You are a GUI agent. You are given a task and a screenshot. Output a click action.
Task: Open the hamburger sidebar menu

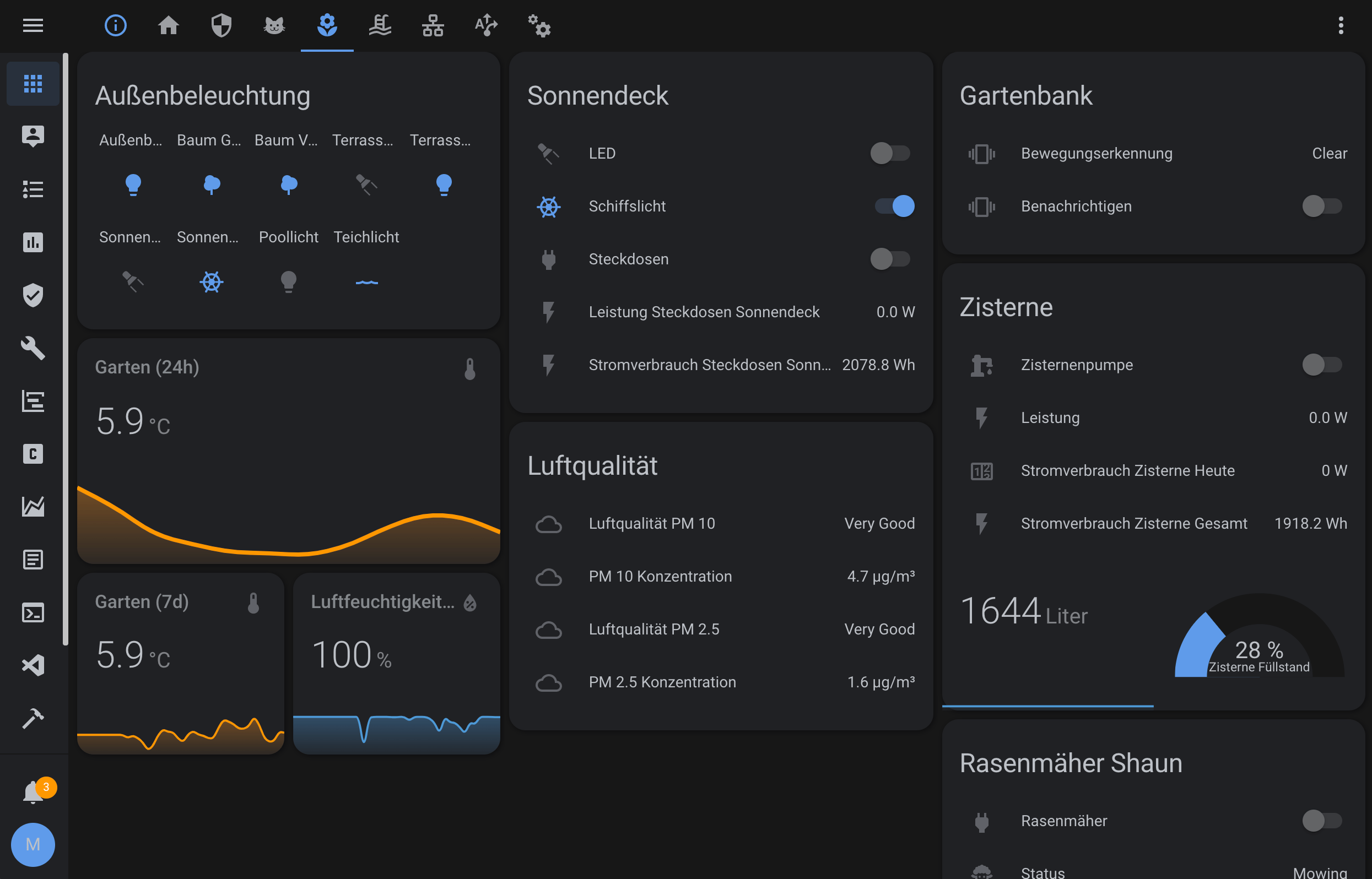[33, 25]
